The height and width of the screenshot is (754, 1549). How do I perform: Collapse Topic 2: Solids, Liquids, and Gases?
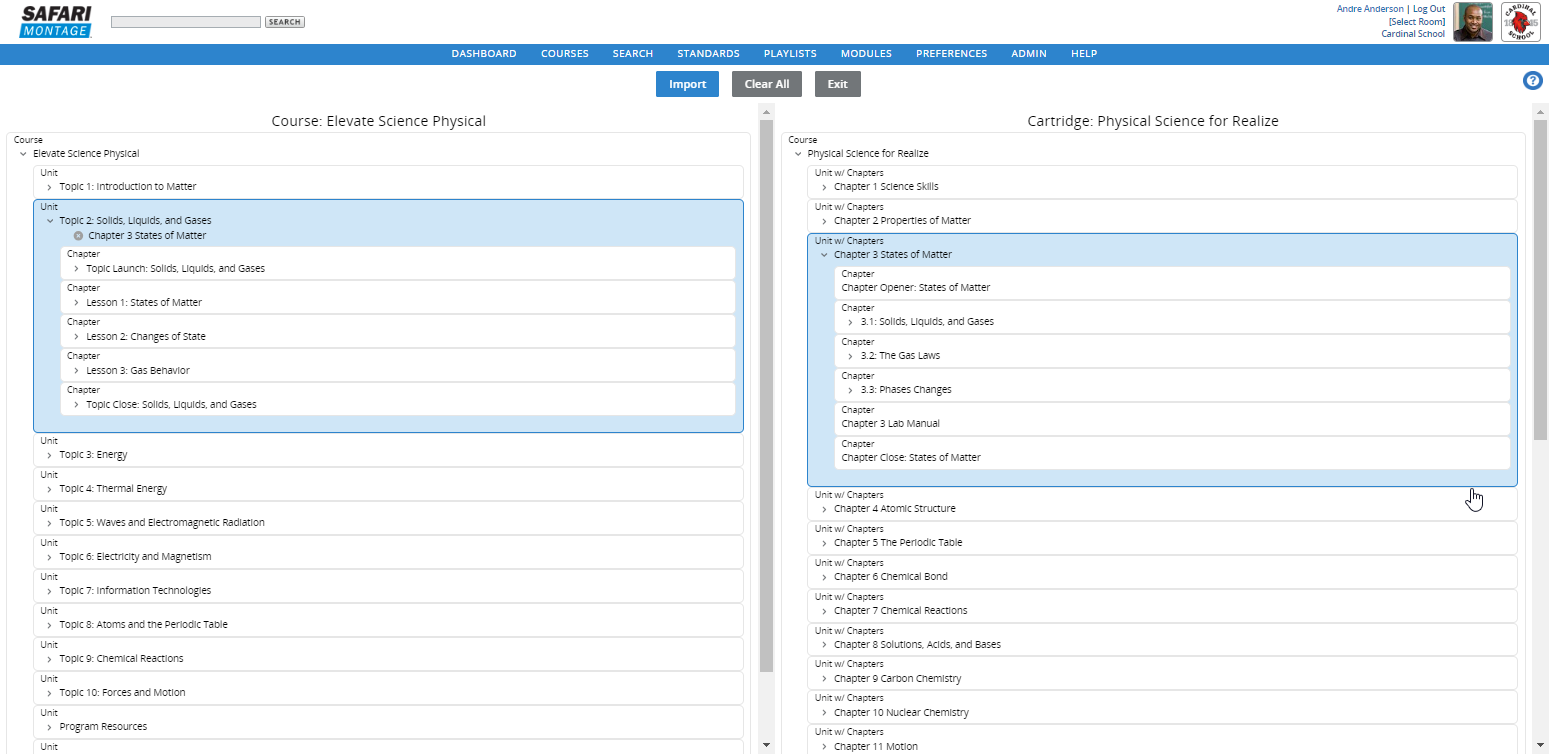point(50,221)
